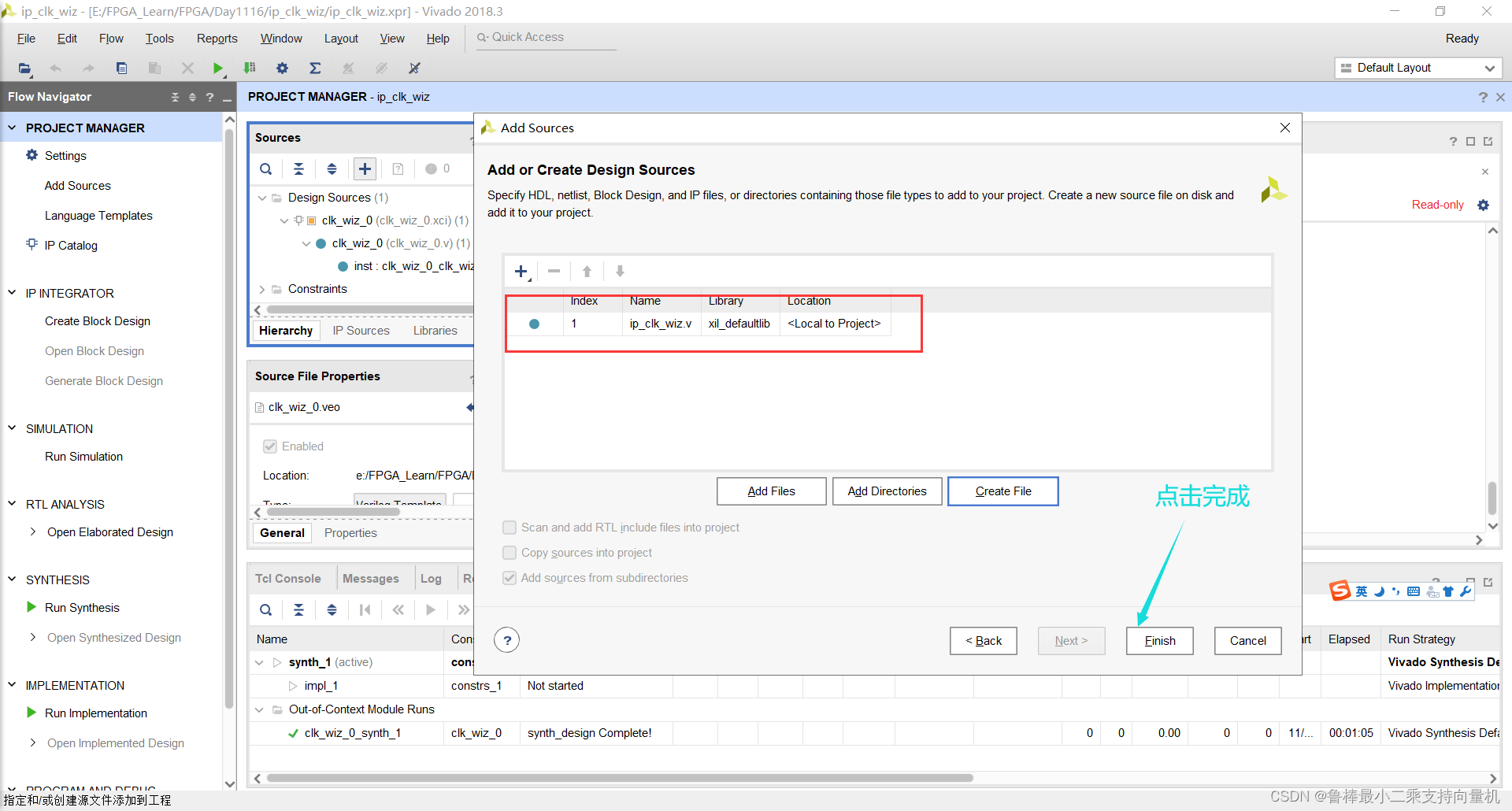Open the Reports menu

click(x=217, y=39)
